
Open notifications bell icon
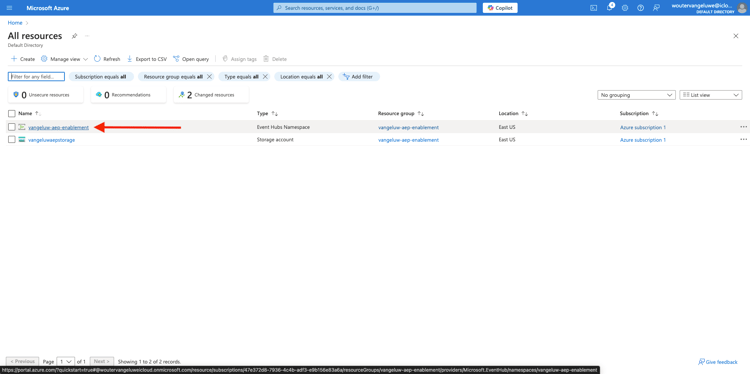pyautogui.click(x=609, y=8)
